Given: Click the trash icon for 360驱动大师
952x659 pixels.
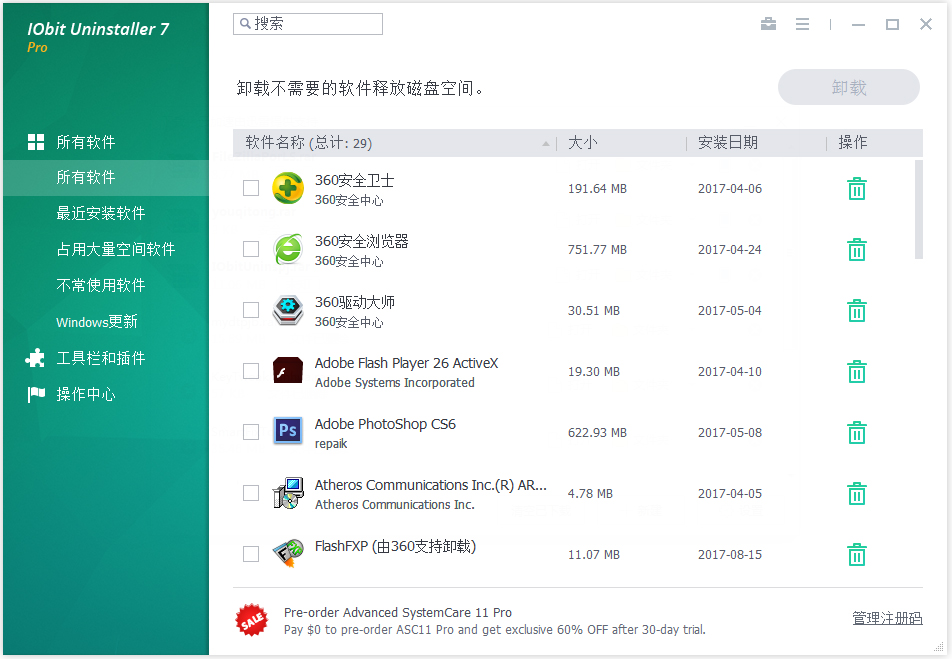Looking at the screenshot, I should coord(857,310).
